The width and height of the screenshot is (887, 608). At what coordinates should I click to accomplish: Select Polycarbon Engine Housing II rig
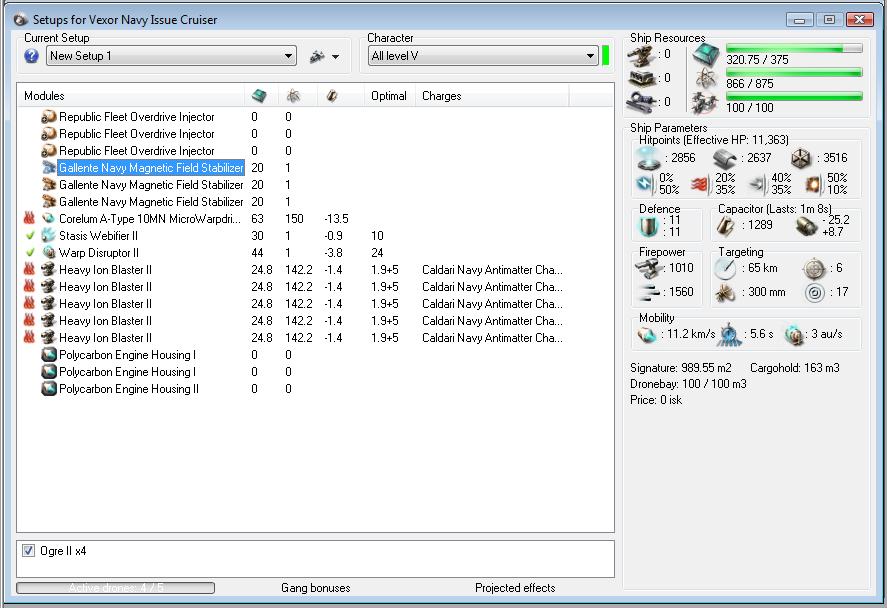pos(129,389)
